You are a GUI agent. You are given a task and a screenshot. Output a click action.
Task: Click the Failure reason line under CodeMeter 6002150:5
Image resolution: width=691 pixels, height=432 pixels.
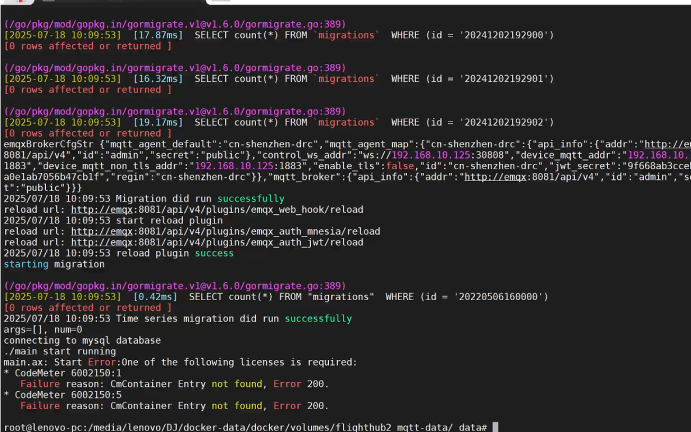click(x=175, y=406)
